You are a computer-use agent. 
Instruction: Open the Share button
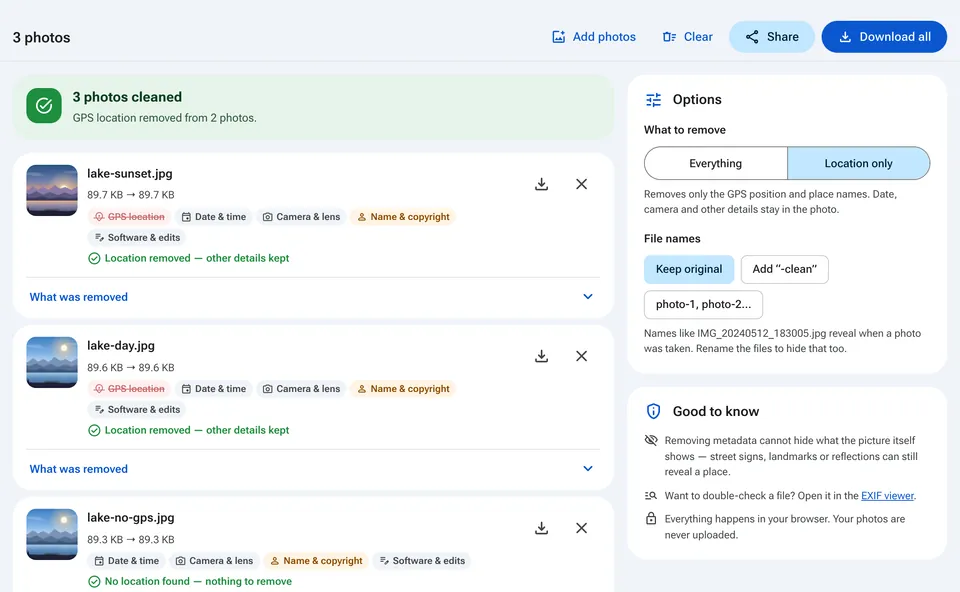(771, 37)
